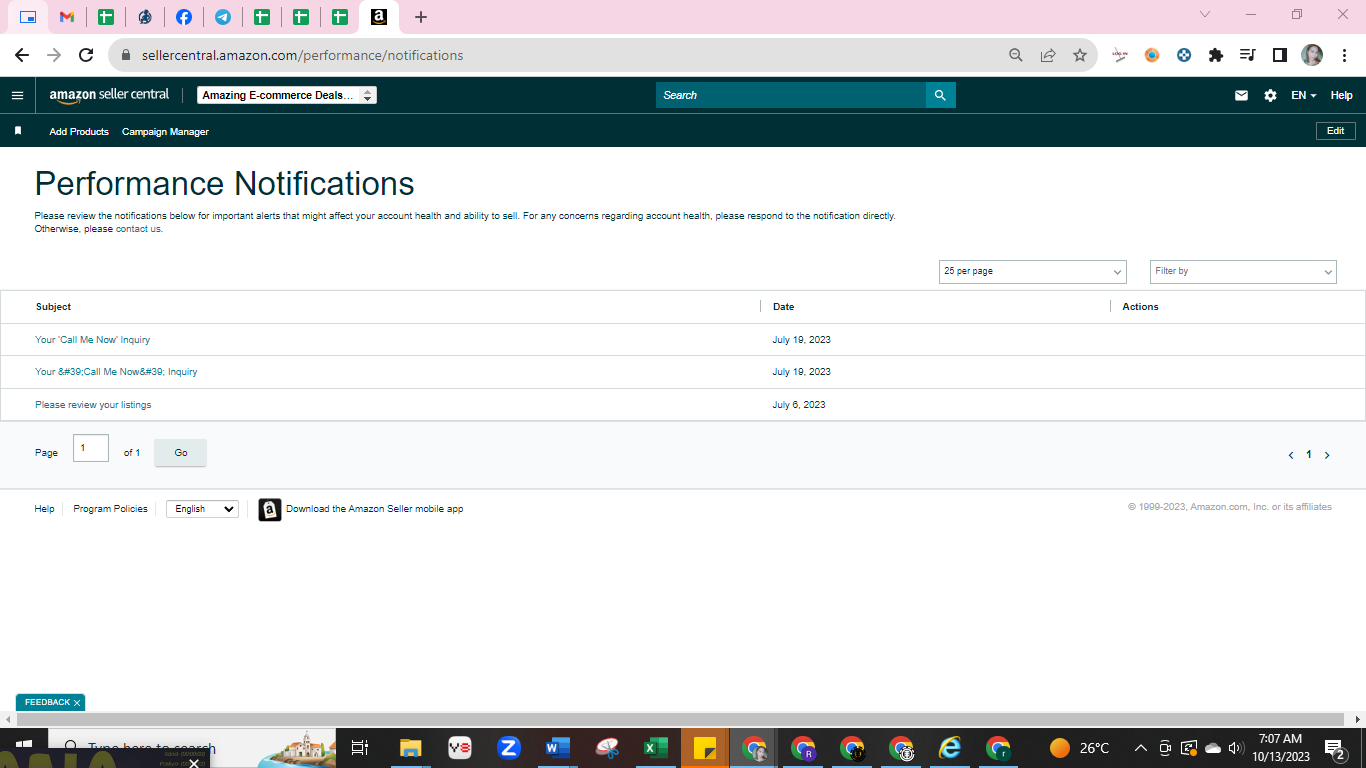The height and width of the screenshot is (768, 1366).
Task: Switch to the Telegram tab
Action: (223, 17)
